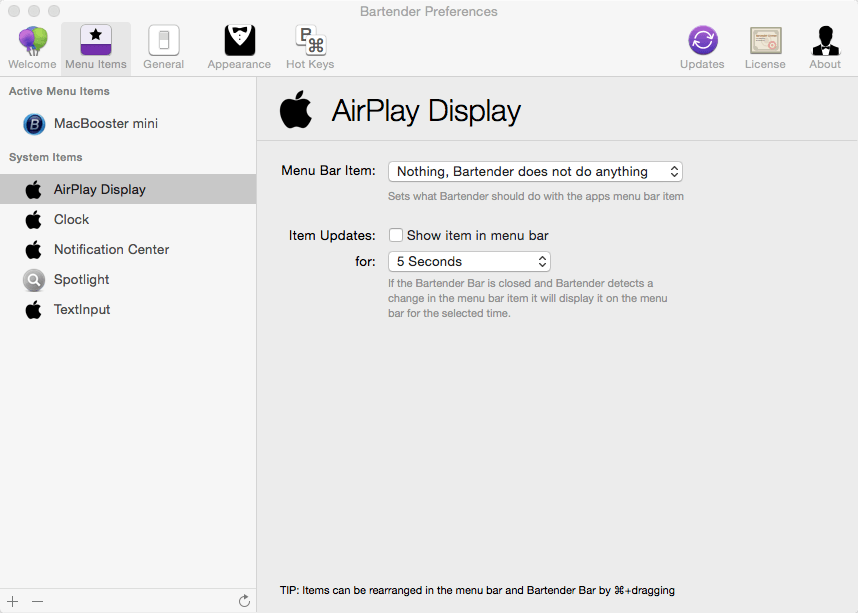Open the Menu Bar Item dropdown
This screenshot has width=858, height=613.
(535, 172)
